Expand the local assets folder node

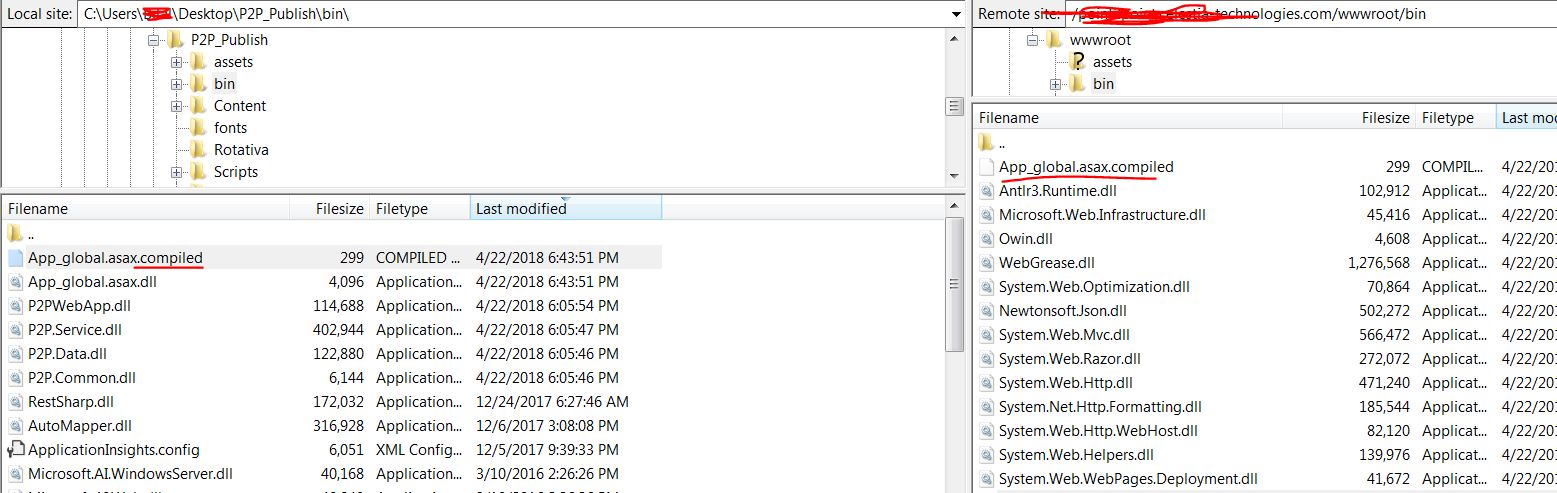click(x=177, y=62)
